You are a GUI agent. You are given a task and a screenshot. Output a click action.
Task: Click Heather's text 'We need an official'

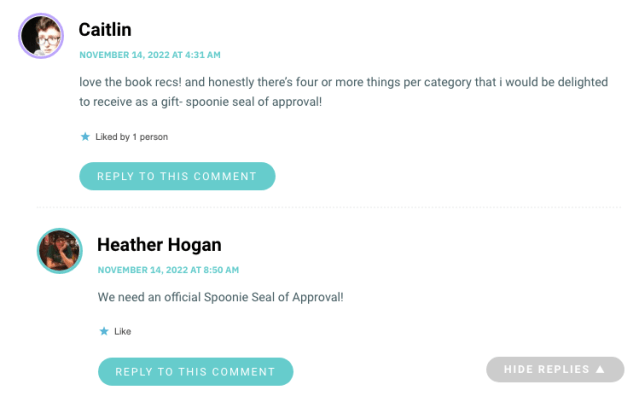click(x=149, y=297)
